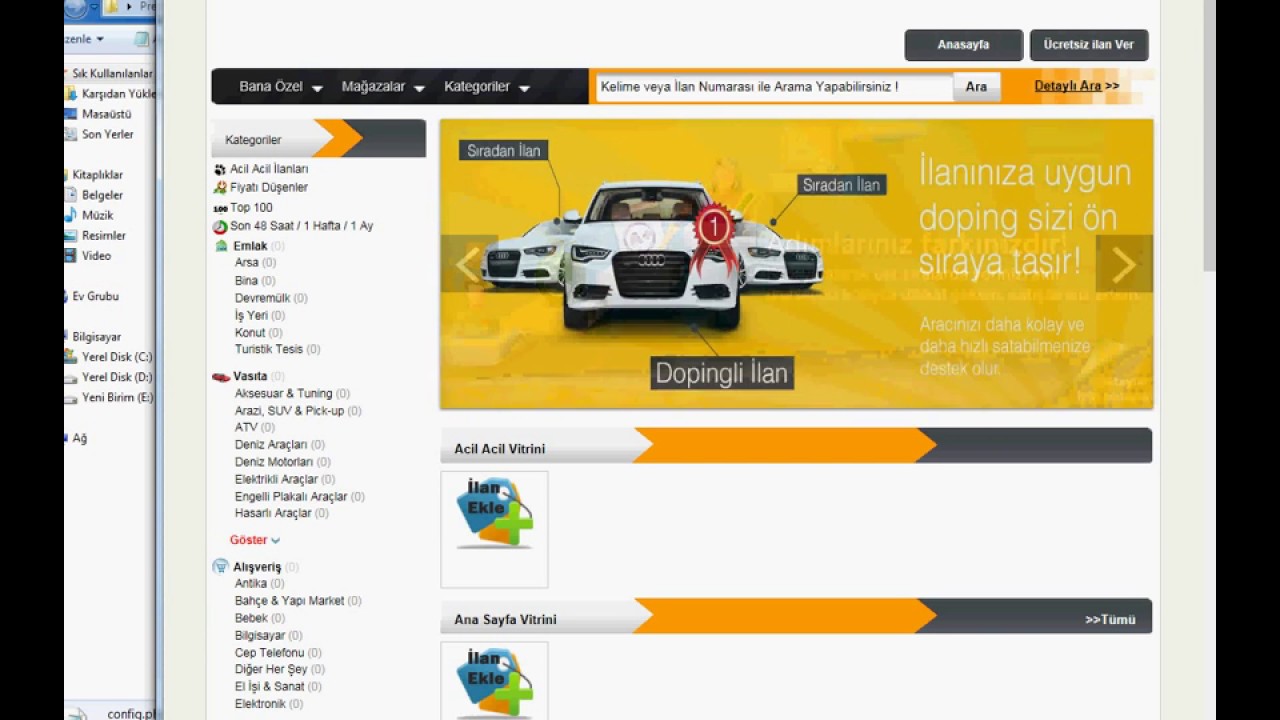The height and width of the screenshot is (720, 1280).
Task: Click the Anasayfa button
Action: coord(963,45)
